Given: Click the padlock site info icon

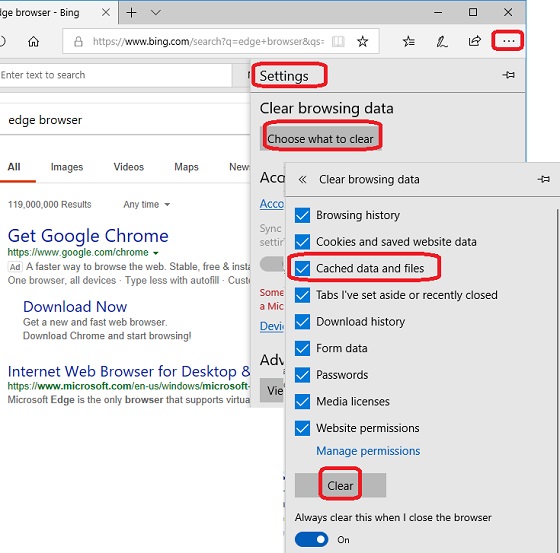Looking at the screenshot, I should (78, 42).
